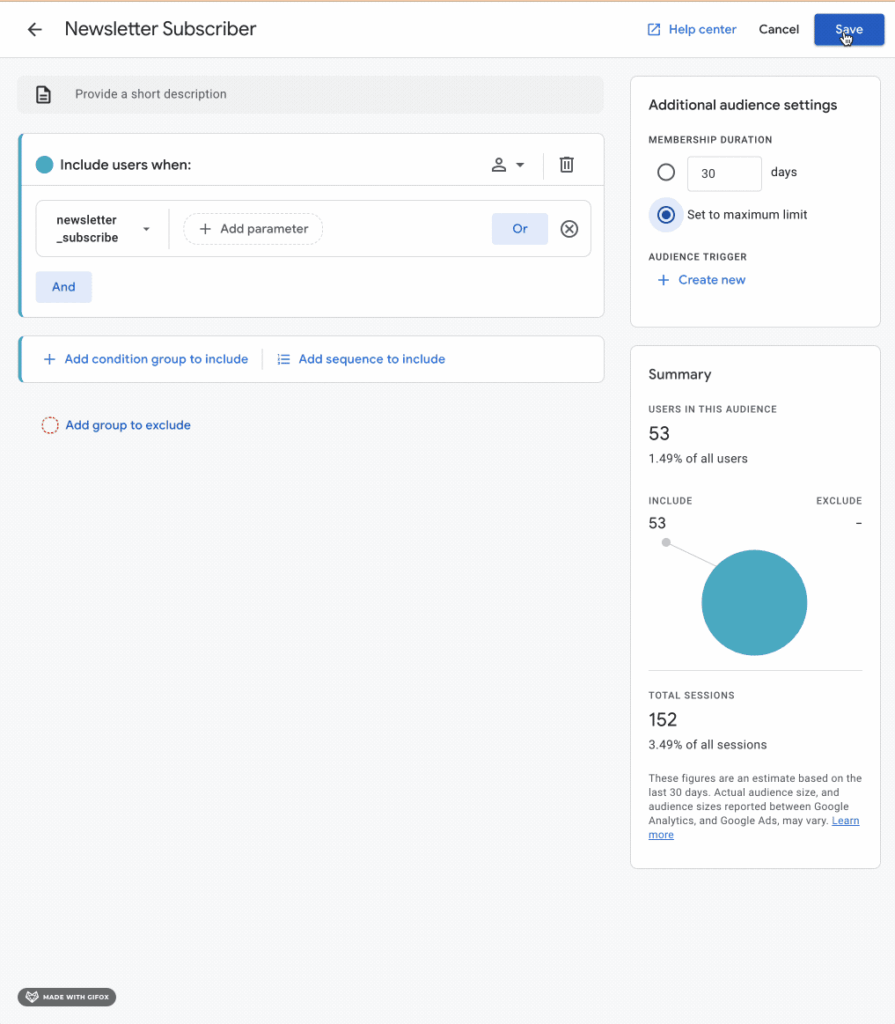The width and height of the screenshot is (895, 1024).
Task: Delete condition group with trash icon
Action: [566, 165]
